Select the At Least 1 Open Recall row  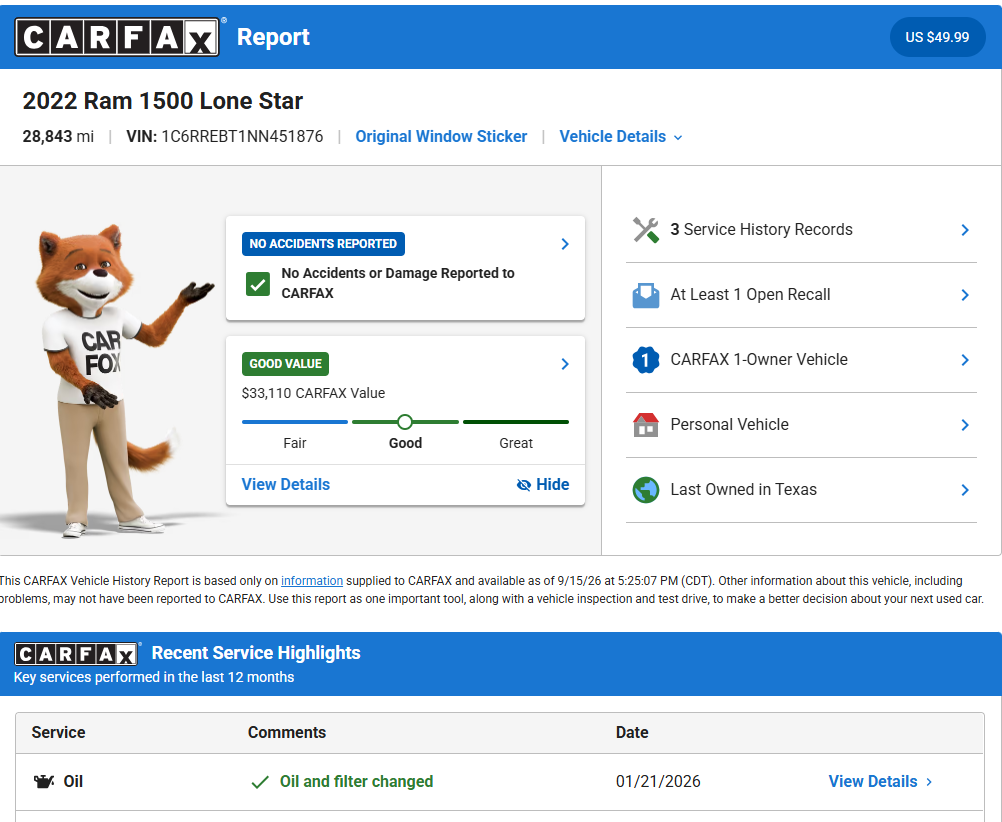801,295
